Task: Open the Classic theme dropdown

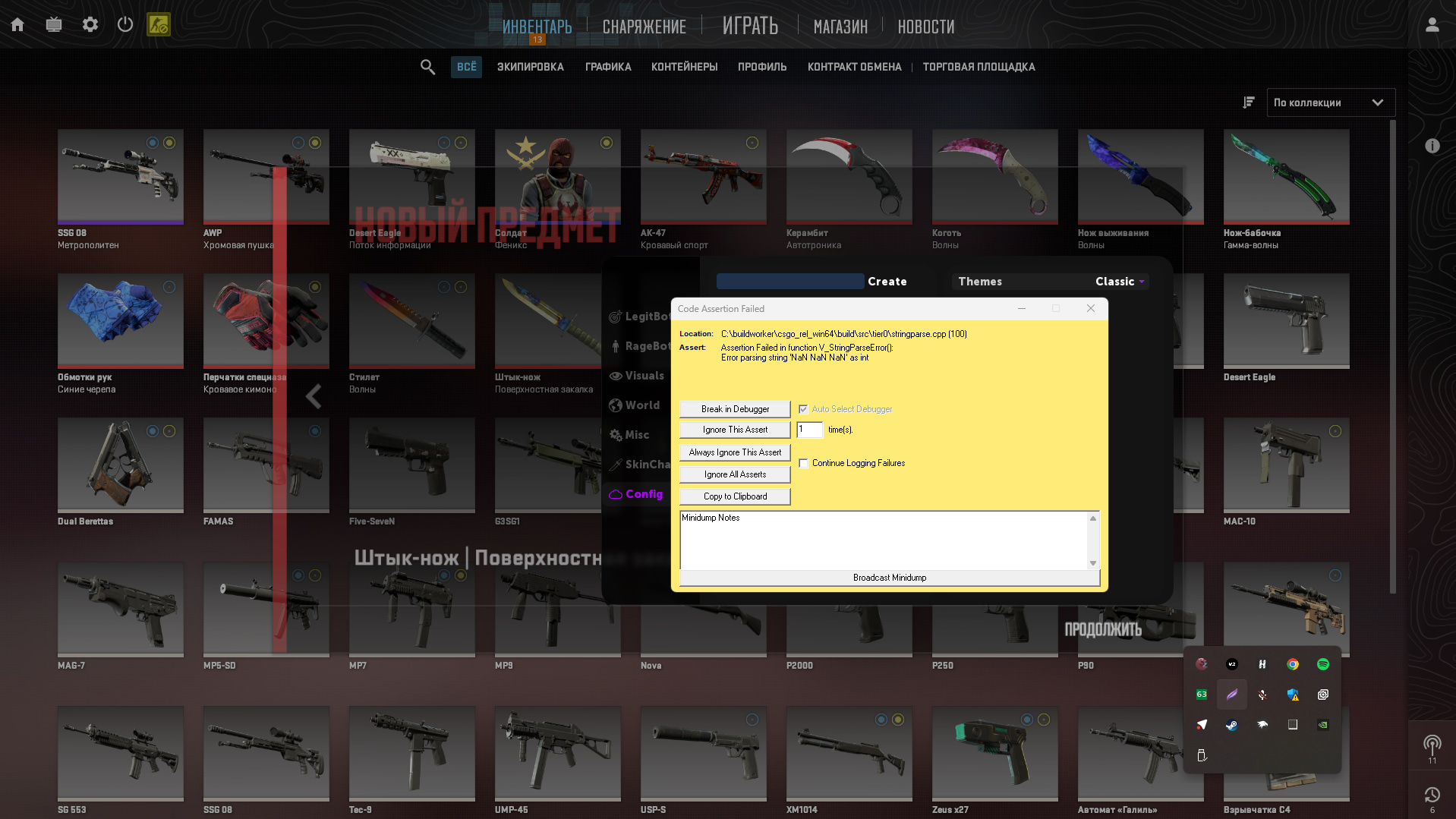Action: pos(1120,282)
